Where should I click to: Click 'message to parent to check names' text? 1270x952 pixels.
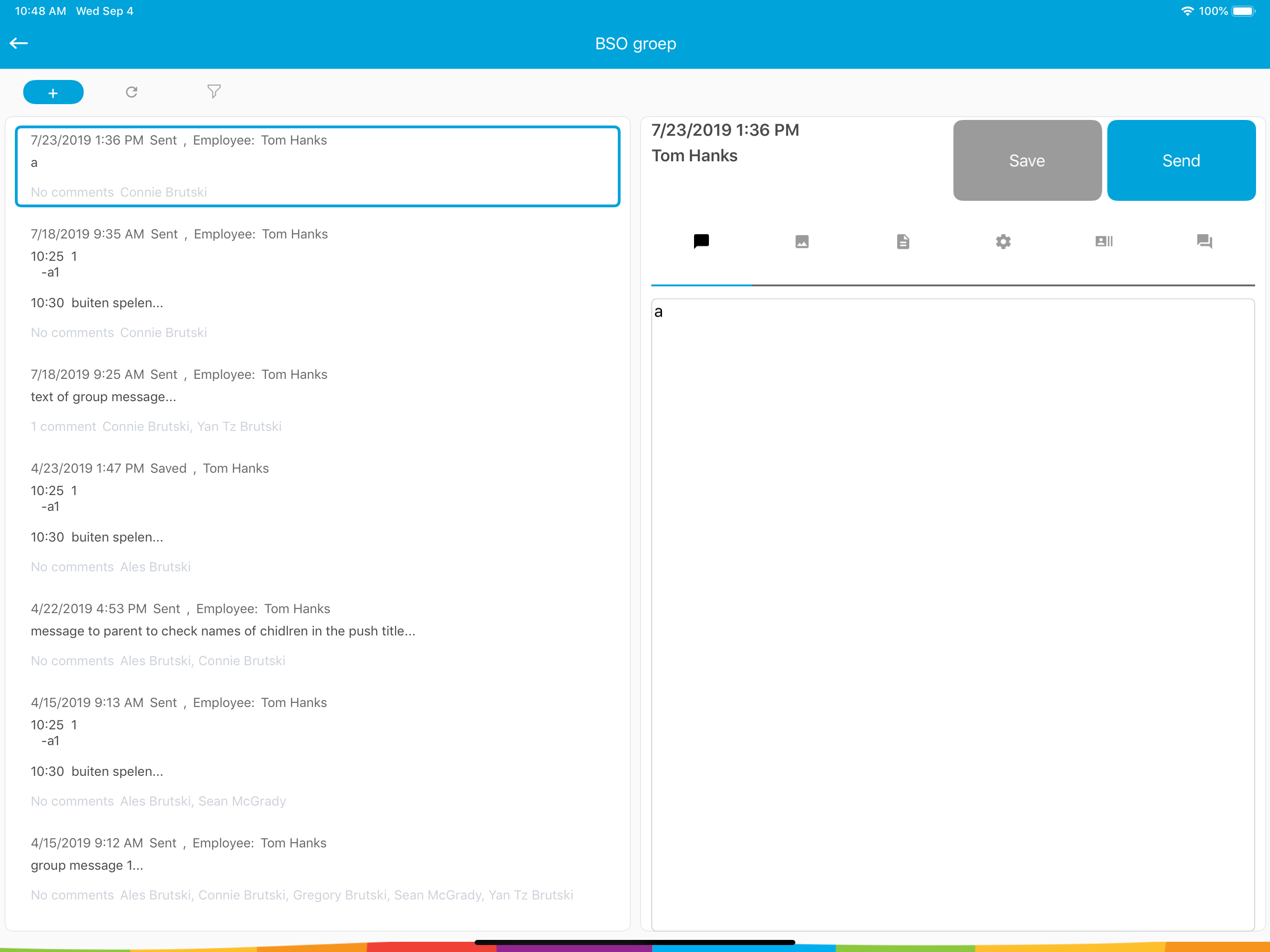223,631
